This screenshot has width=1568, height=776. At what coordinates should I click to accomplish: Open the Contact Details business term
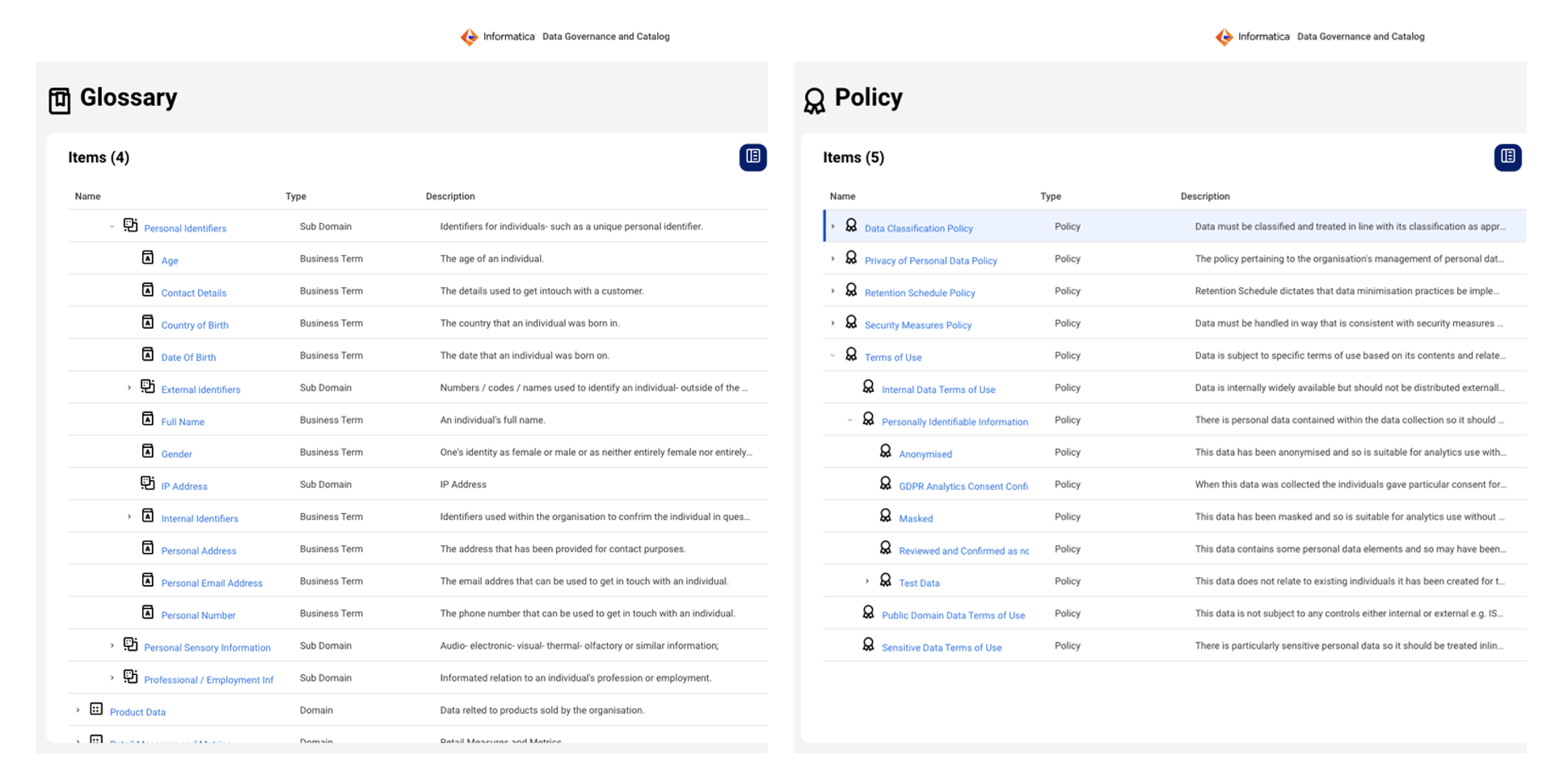(x=193, y=293)
